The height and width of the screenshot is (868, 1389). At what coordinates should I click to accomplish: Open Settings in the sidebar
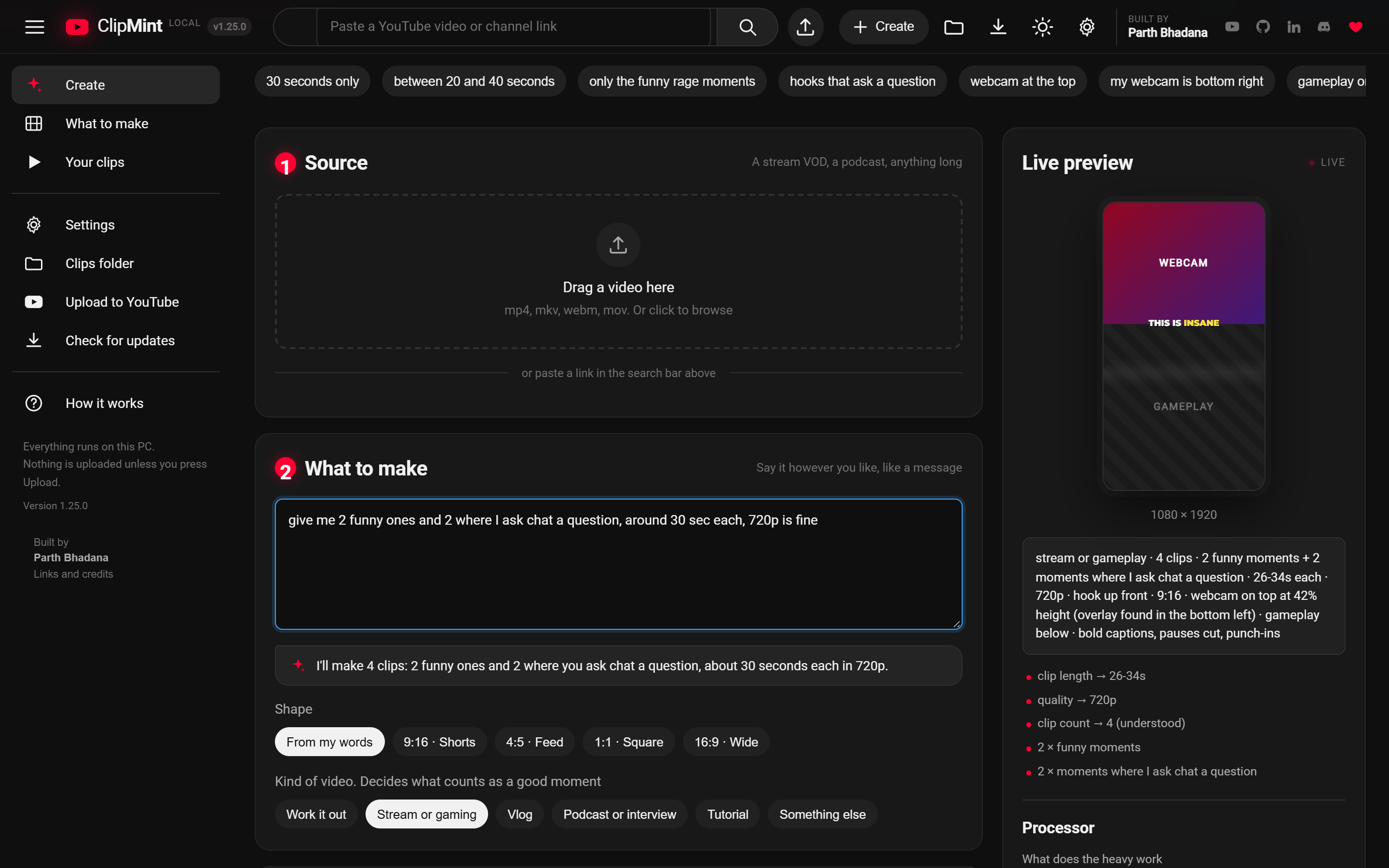pos(115,224)
